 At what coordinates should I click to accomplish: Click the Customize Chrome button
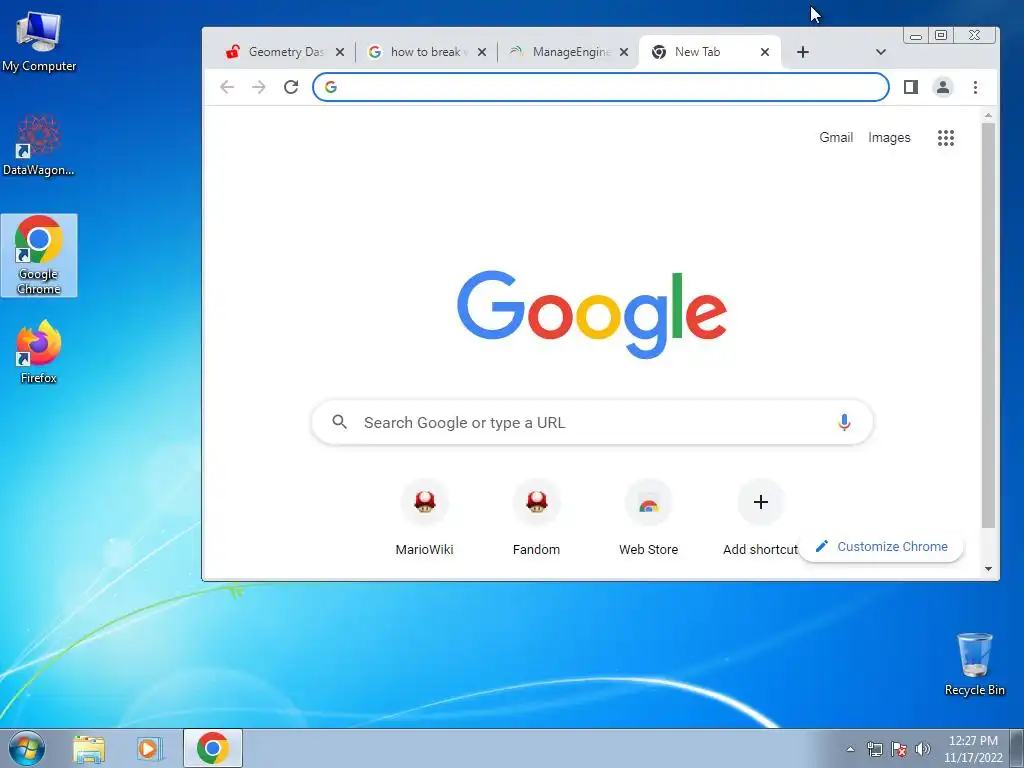click(x=881, y=547)
